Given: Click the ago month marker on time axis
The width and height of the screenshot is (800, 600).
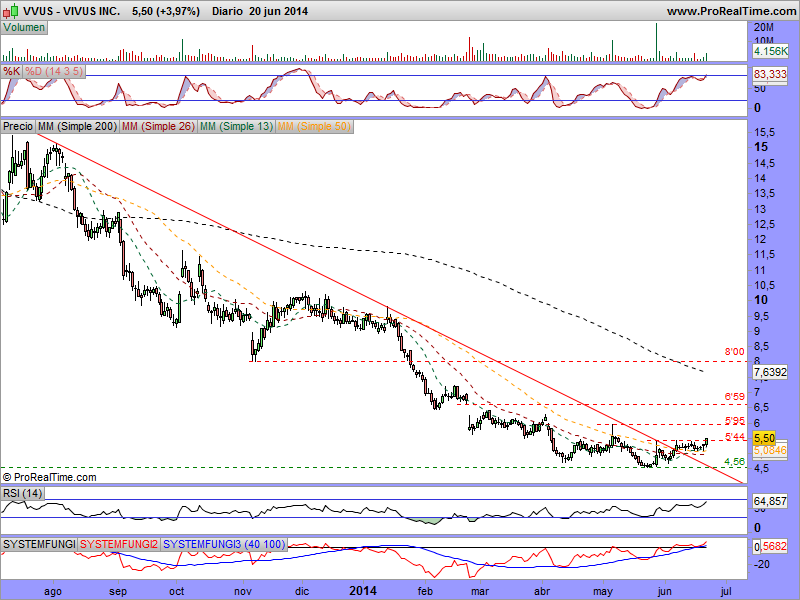Looking at the screenshot, I should pyautogui.click(x=53, y=592).
